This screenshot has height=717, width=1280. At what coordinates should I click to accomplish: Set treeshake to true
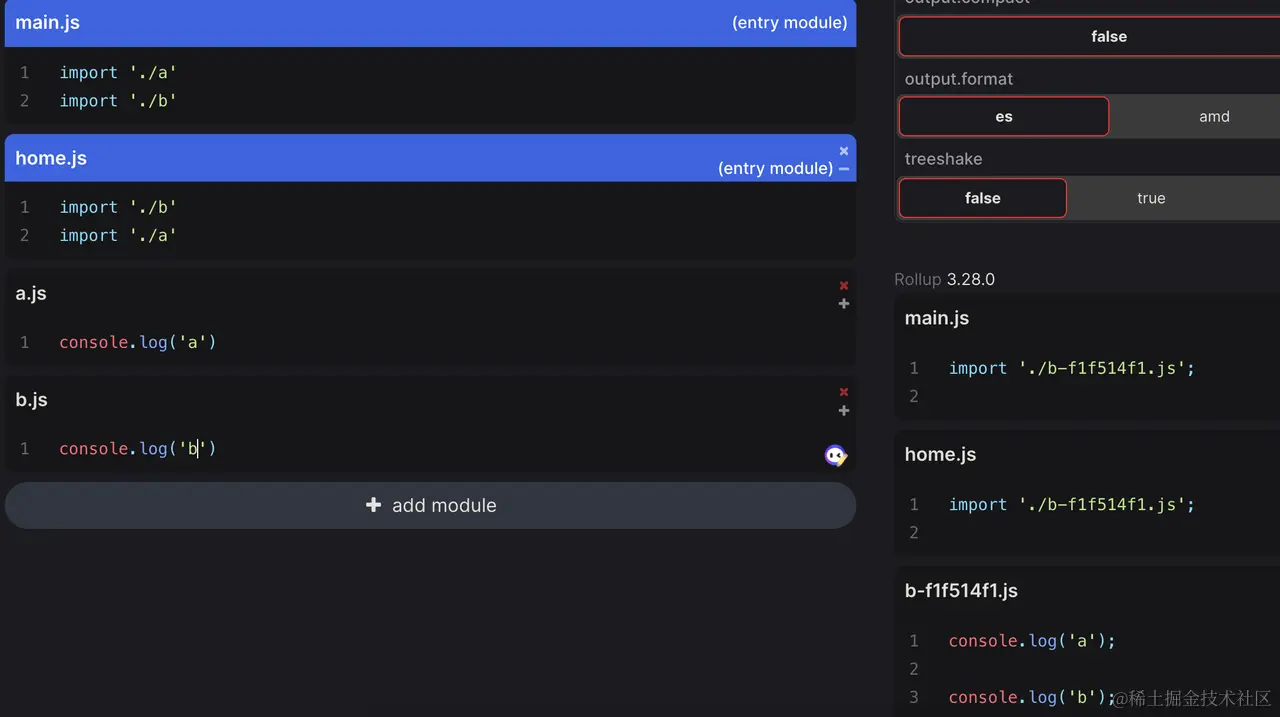tap(1151, 198)
